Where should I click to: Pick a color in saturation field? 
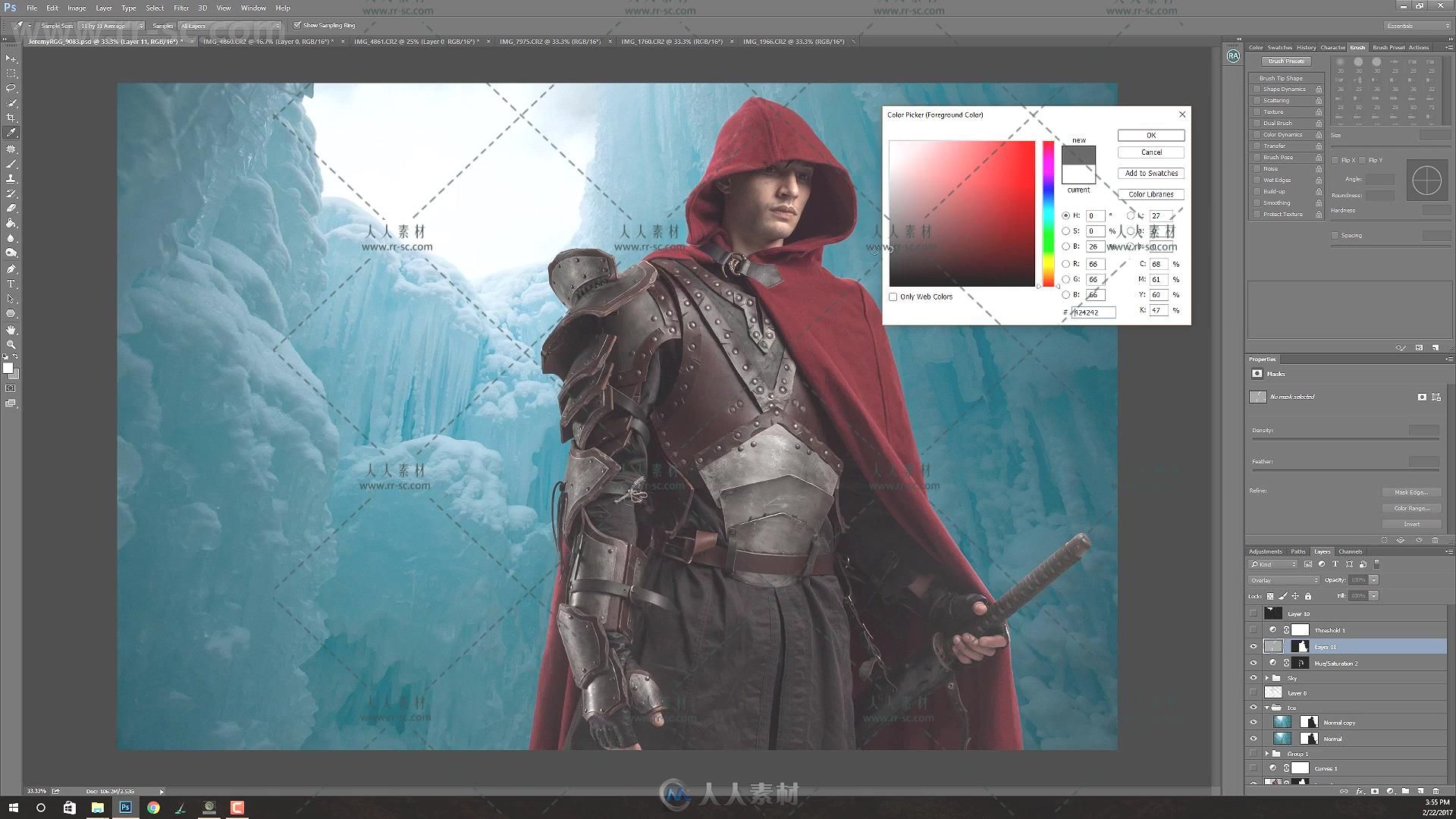962,214
